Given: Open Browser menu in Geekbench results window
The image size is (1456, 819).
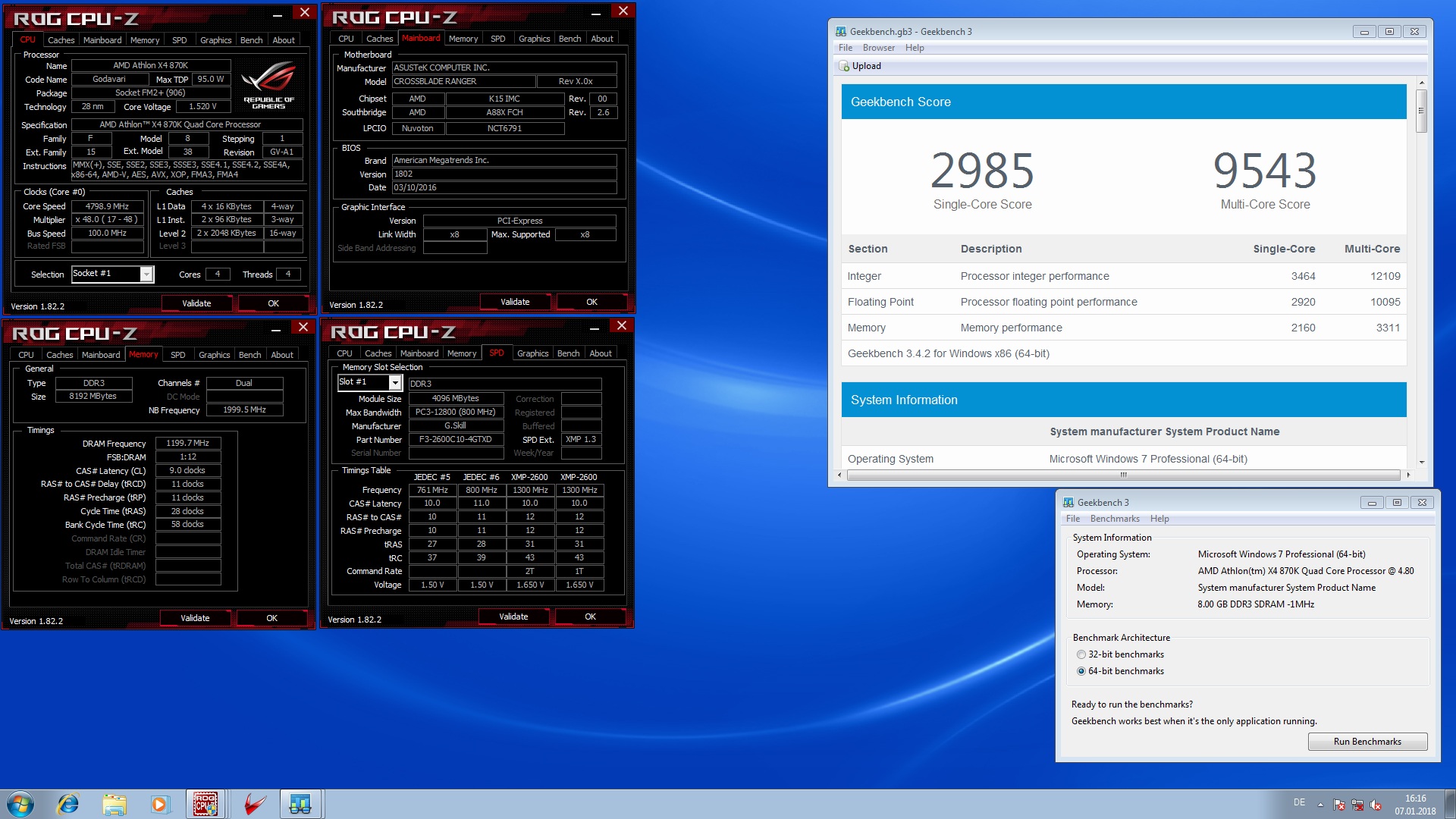Looking at the screenshot, I should tap(878, 48).
